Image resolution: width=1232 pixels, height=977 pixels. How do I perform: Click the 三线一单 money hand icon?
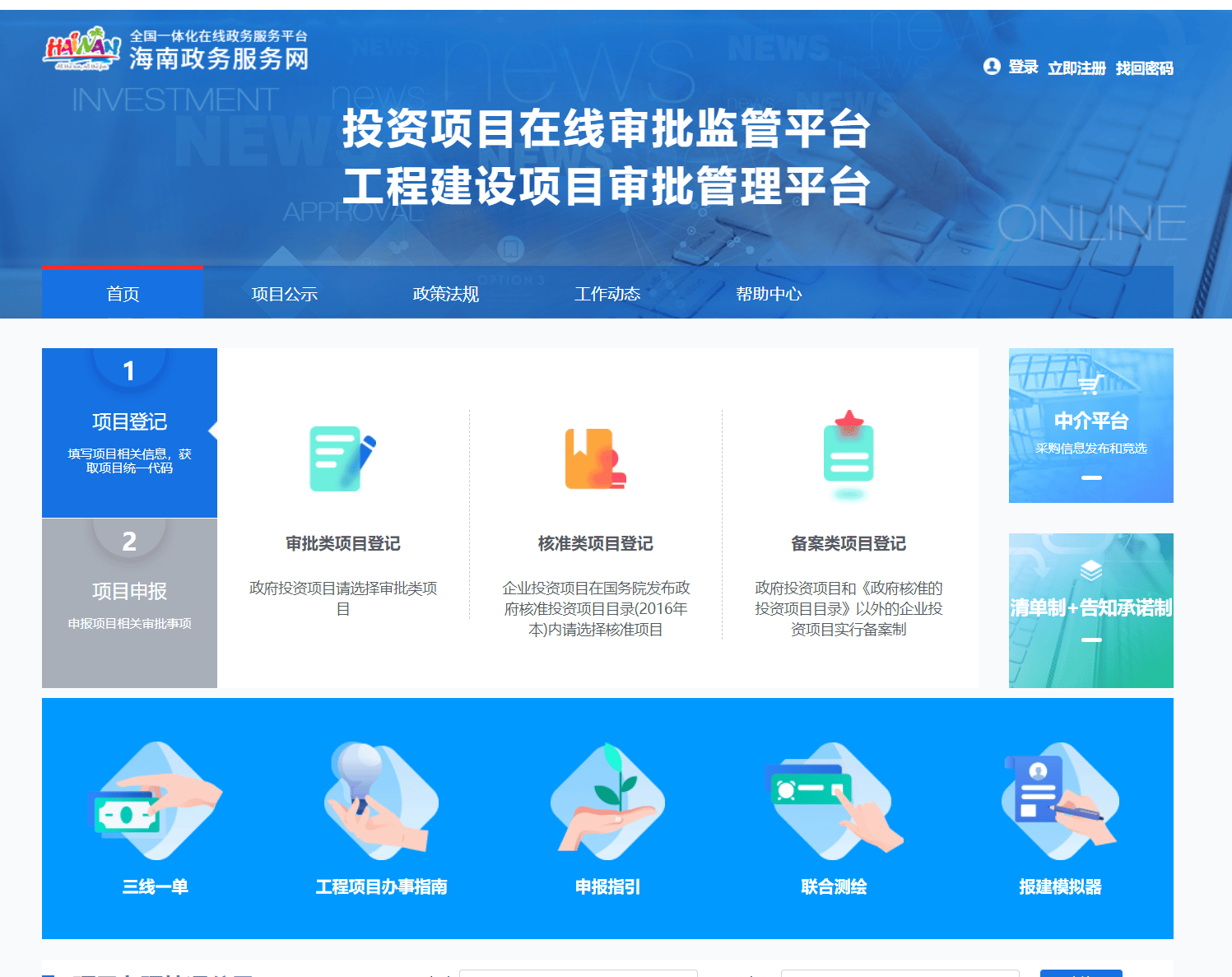coord(155,802)
